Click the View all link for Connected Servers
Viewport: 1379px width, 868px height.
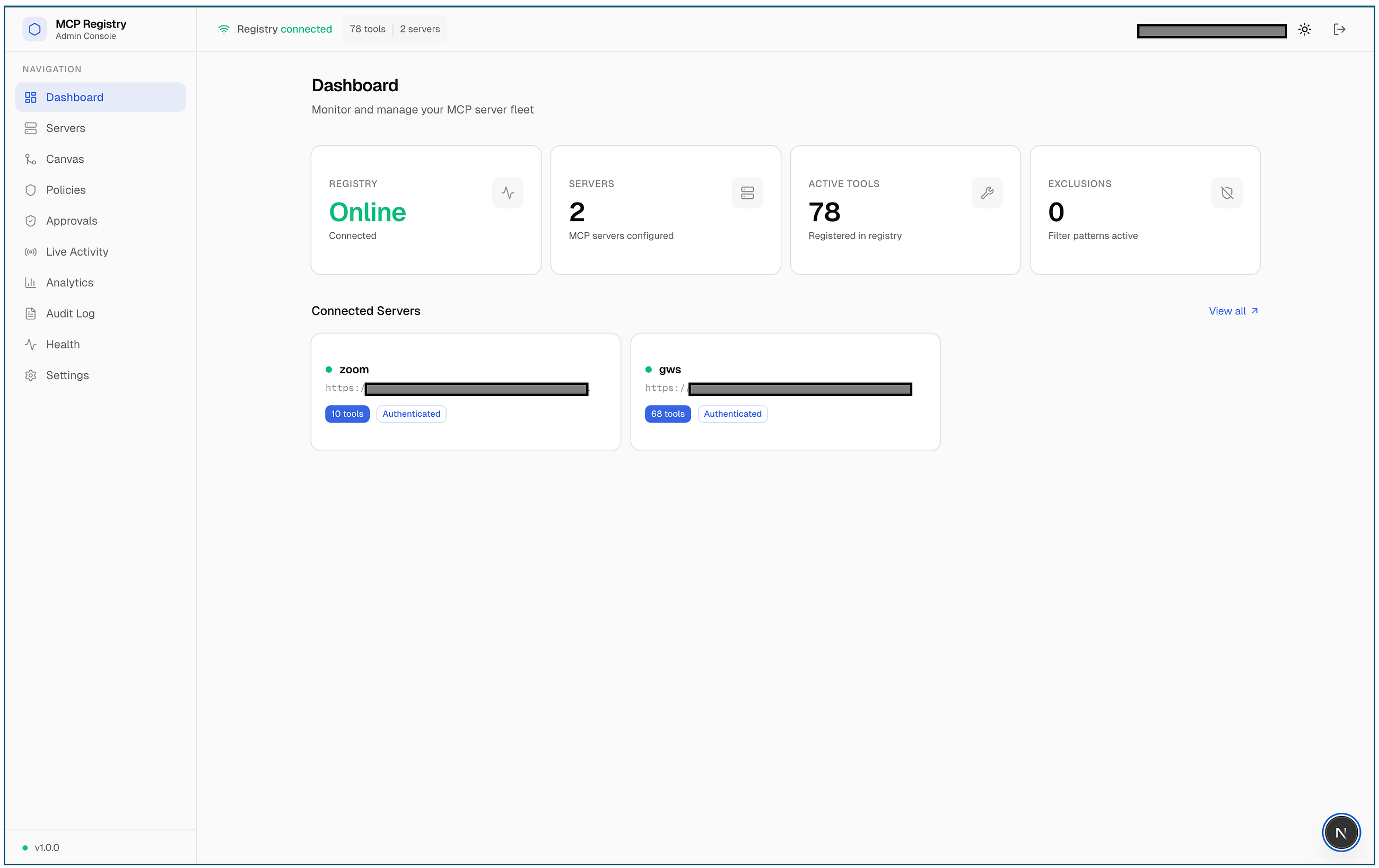[1234, 311]
